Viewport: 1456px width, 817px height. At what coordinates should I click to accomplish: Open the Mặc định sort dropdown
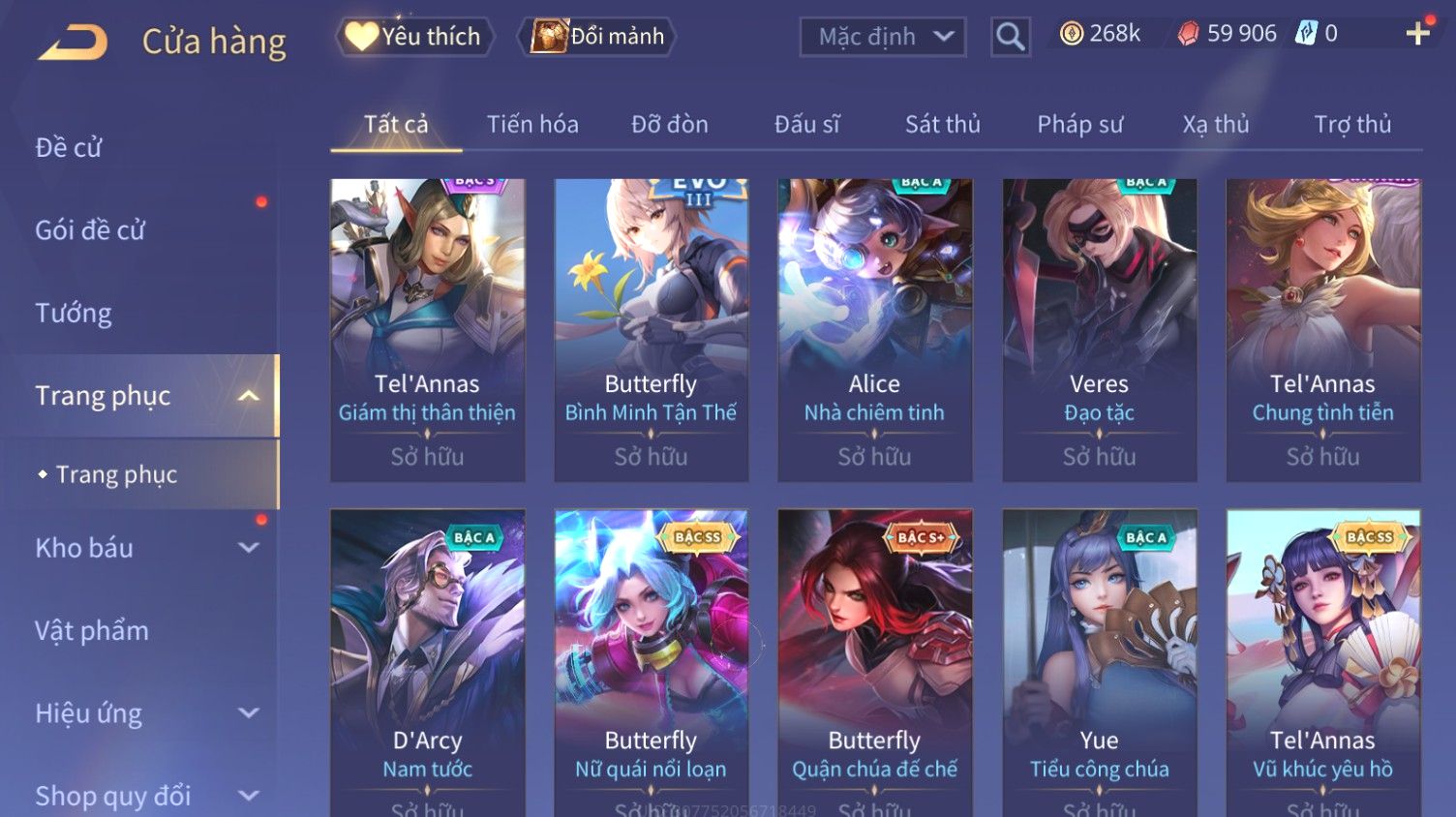coord(883,37)
